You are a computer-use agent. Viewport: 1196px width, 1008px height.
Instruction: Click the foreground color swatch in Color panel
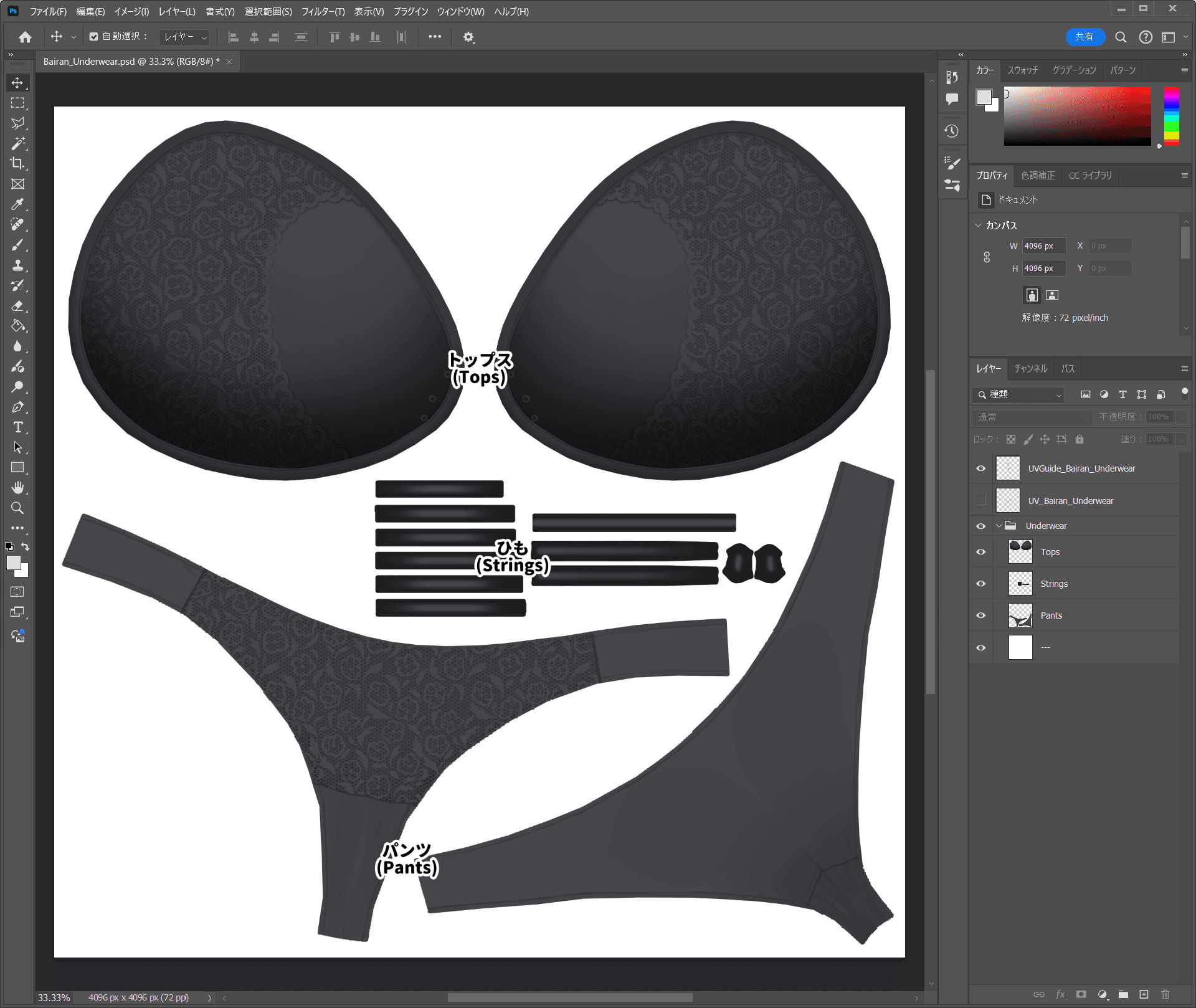(984, 97)
